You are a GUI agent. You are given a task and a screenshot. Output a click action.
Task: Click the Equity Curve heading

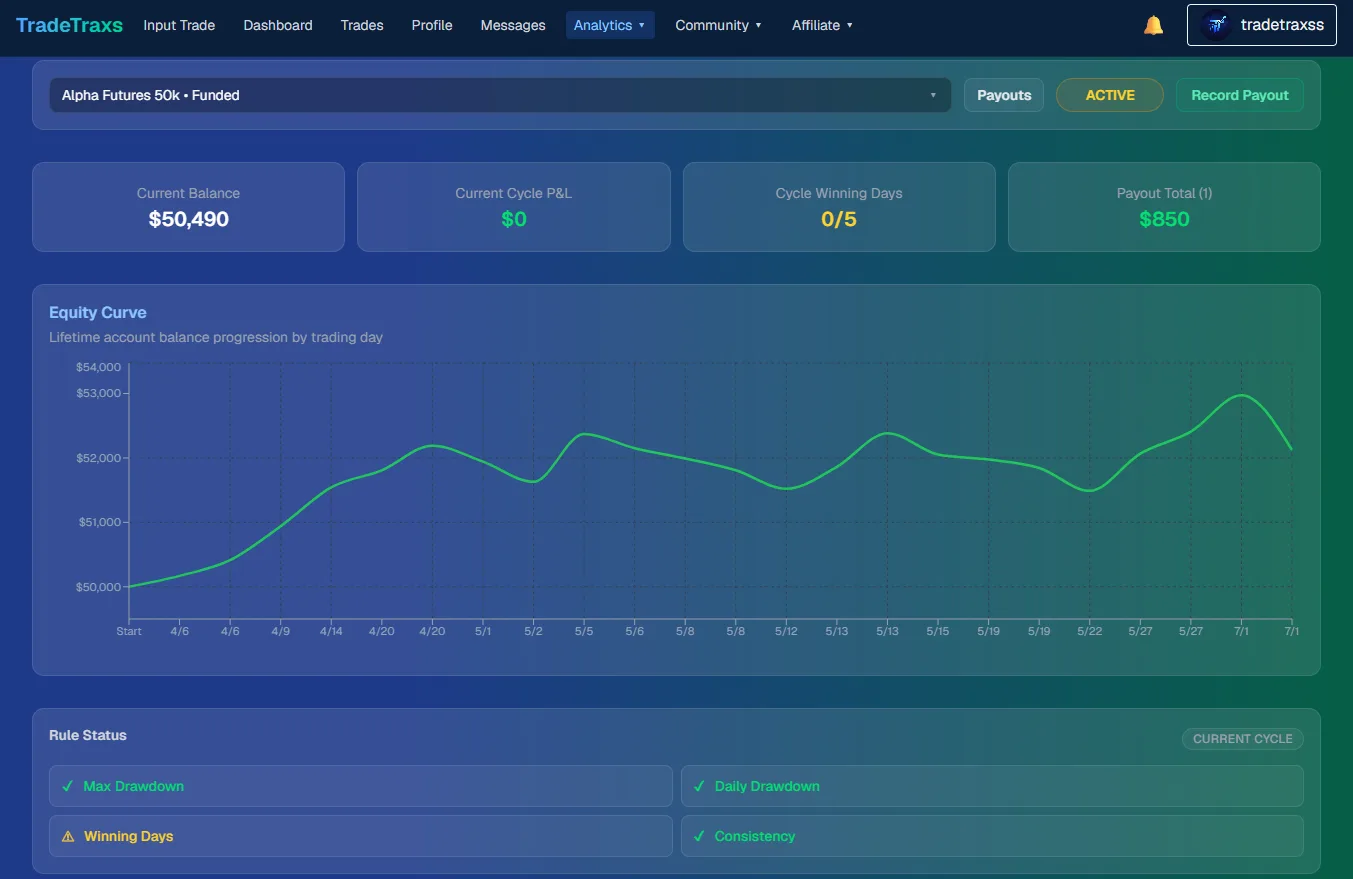coord(98,313)
